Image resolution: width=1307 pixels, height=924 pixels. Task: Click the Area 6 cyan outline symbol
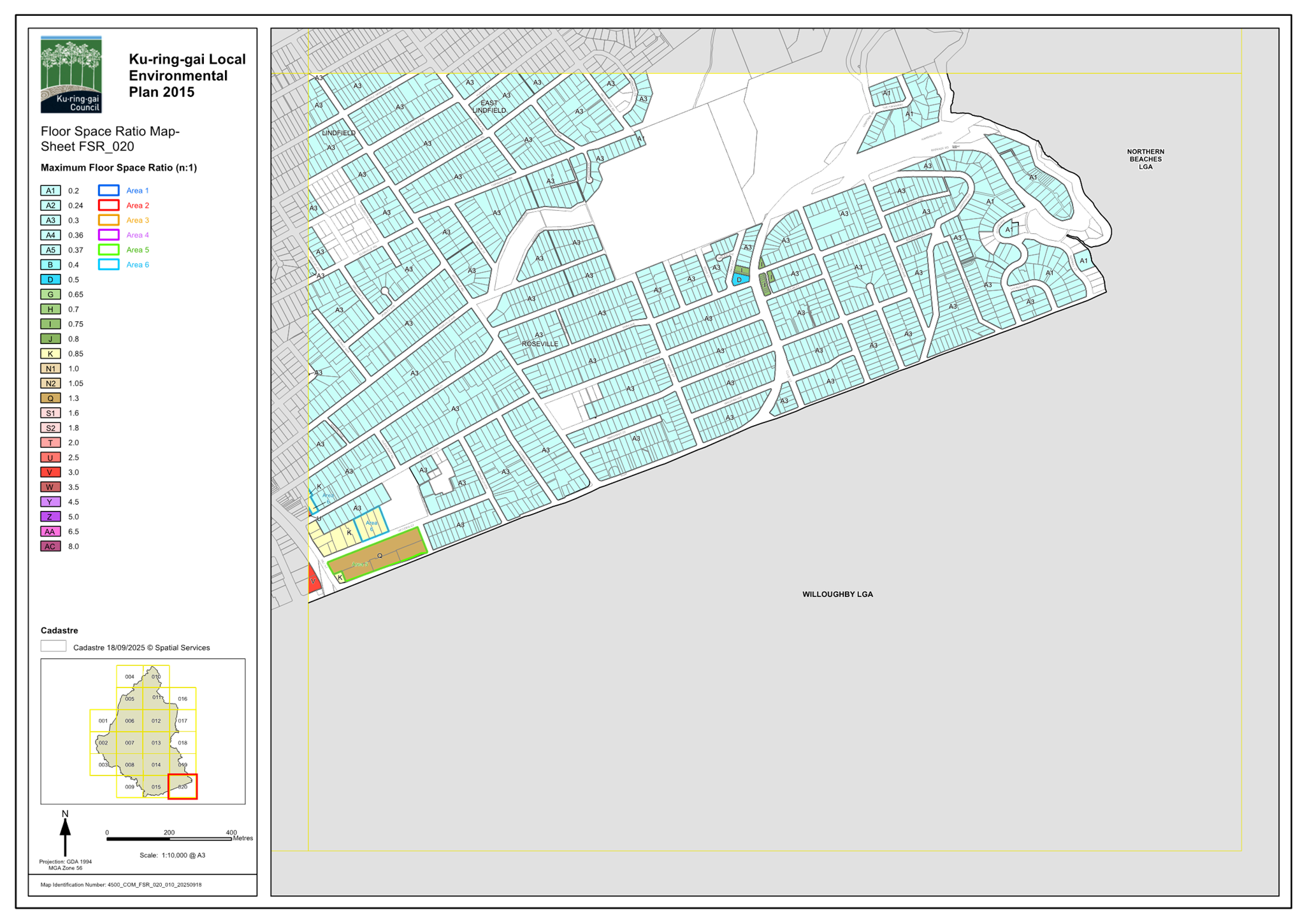click(108, 264)
